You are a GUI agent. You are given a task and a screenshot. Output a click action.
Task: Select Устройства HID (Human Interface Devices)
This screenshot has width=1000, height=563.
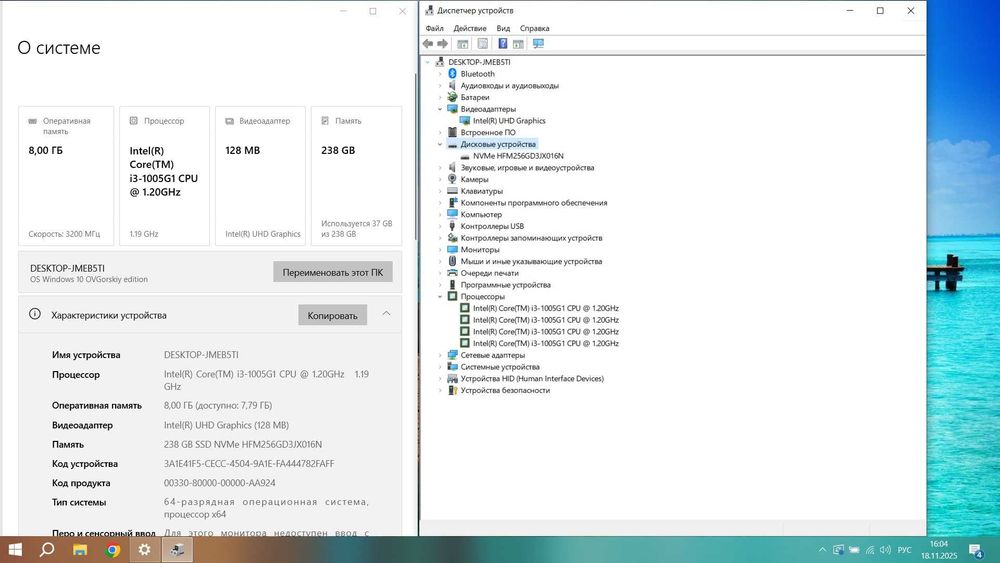click(x=532, y=379)
